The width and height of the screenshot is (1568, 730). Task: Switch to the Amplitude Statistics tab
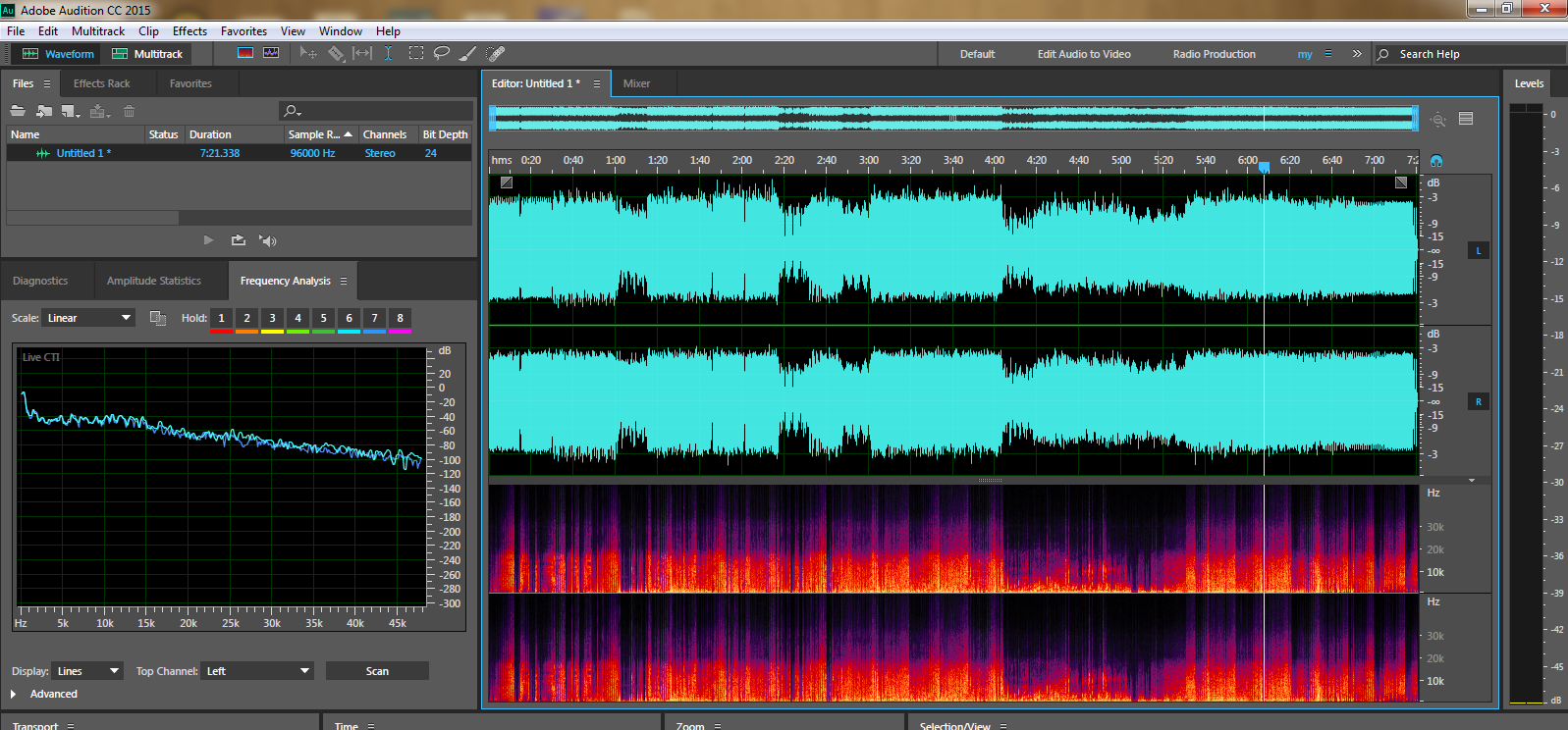[x=154, y=281]
